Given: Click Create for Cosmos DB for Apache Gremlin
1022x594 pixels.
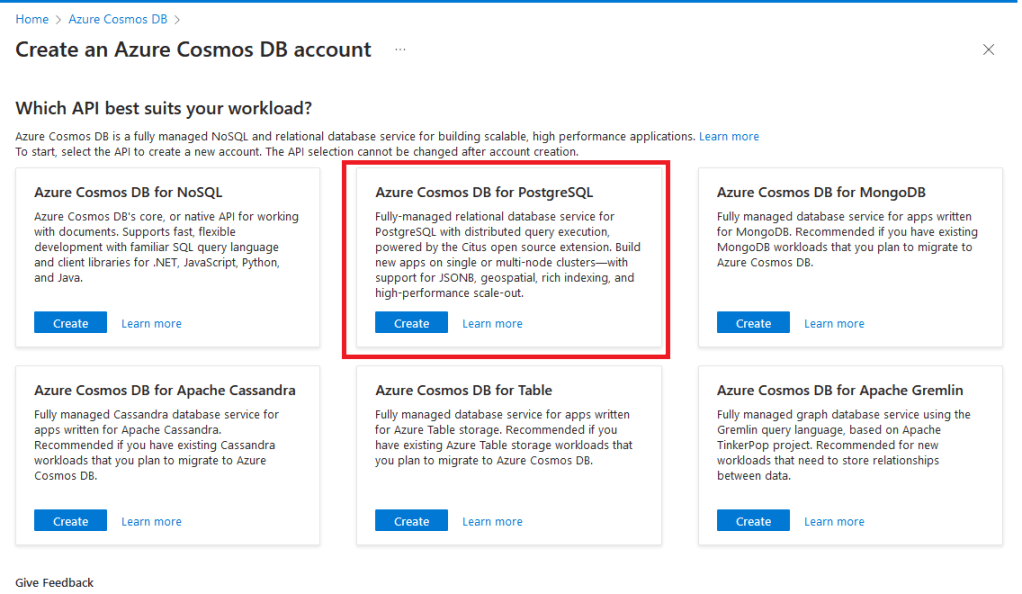Looking at the screenshot, I should pos(753,521).
